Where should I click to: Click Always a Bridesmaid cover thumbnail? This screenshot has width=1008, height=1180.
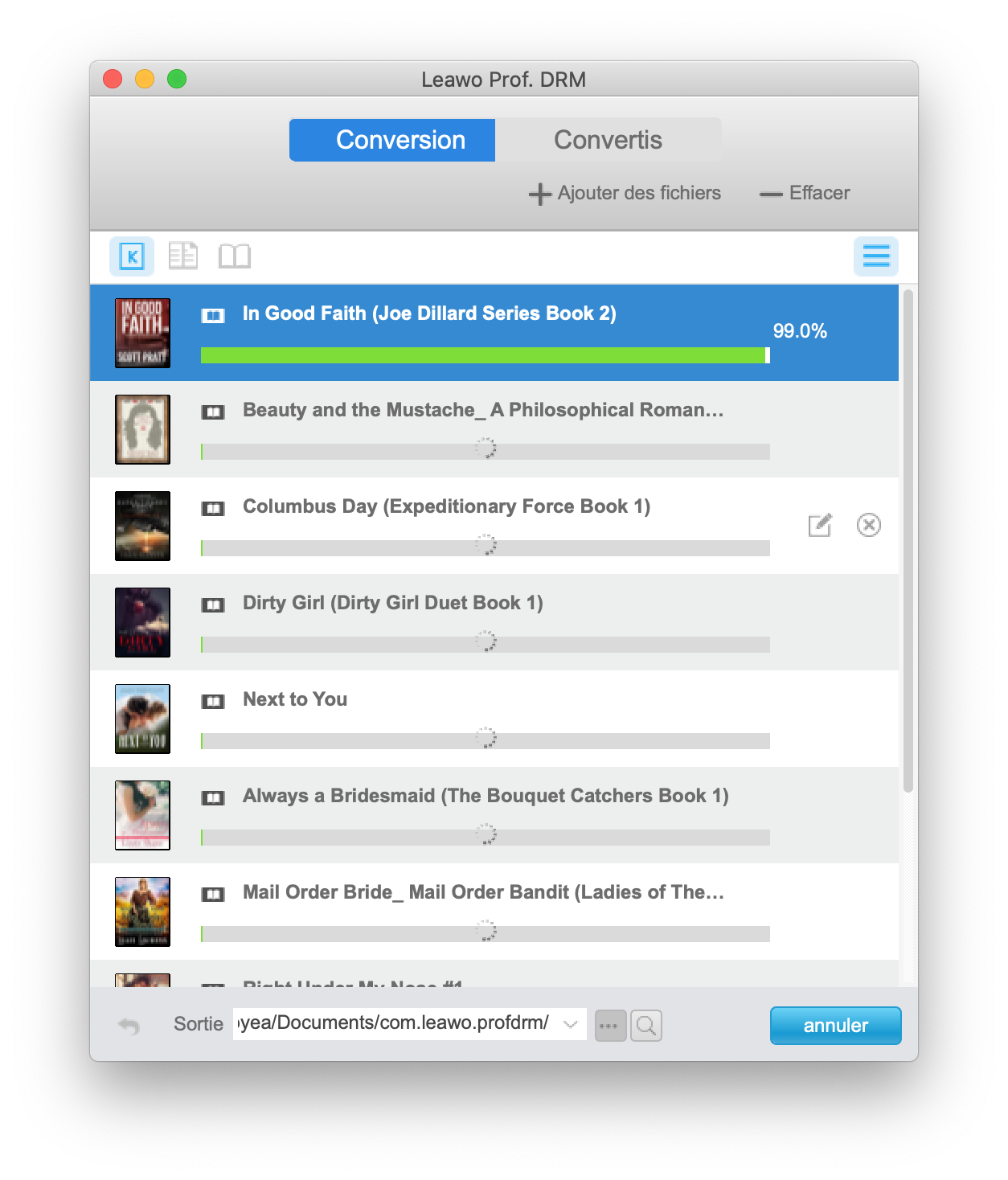[142, 815]
